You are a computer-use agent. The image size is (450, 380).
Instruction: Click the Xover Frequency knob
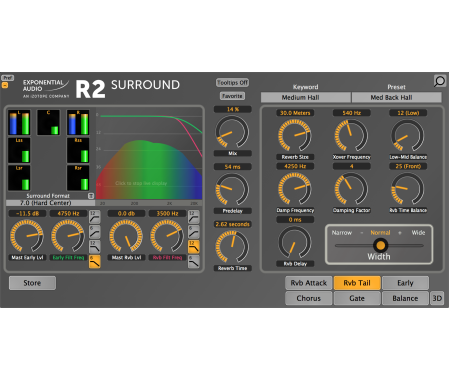pos(351,135)
